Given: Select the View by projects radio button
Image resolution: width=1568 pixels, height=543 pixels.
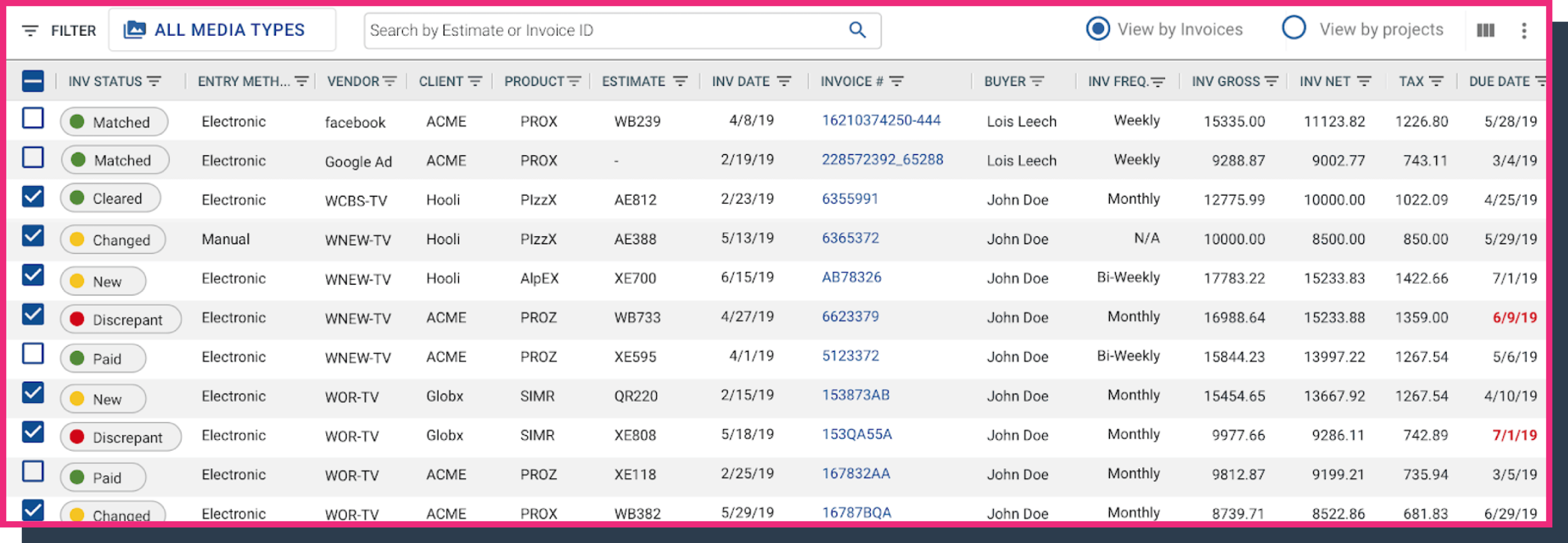Looking at the screenshot, I should click(x=1293, y=28).
